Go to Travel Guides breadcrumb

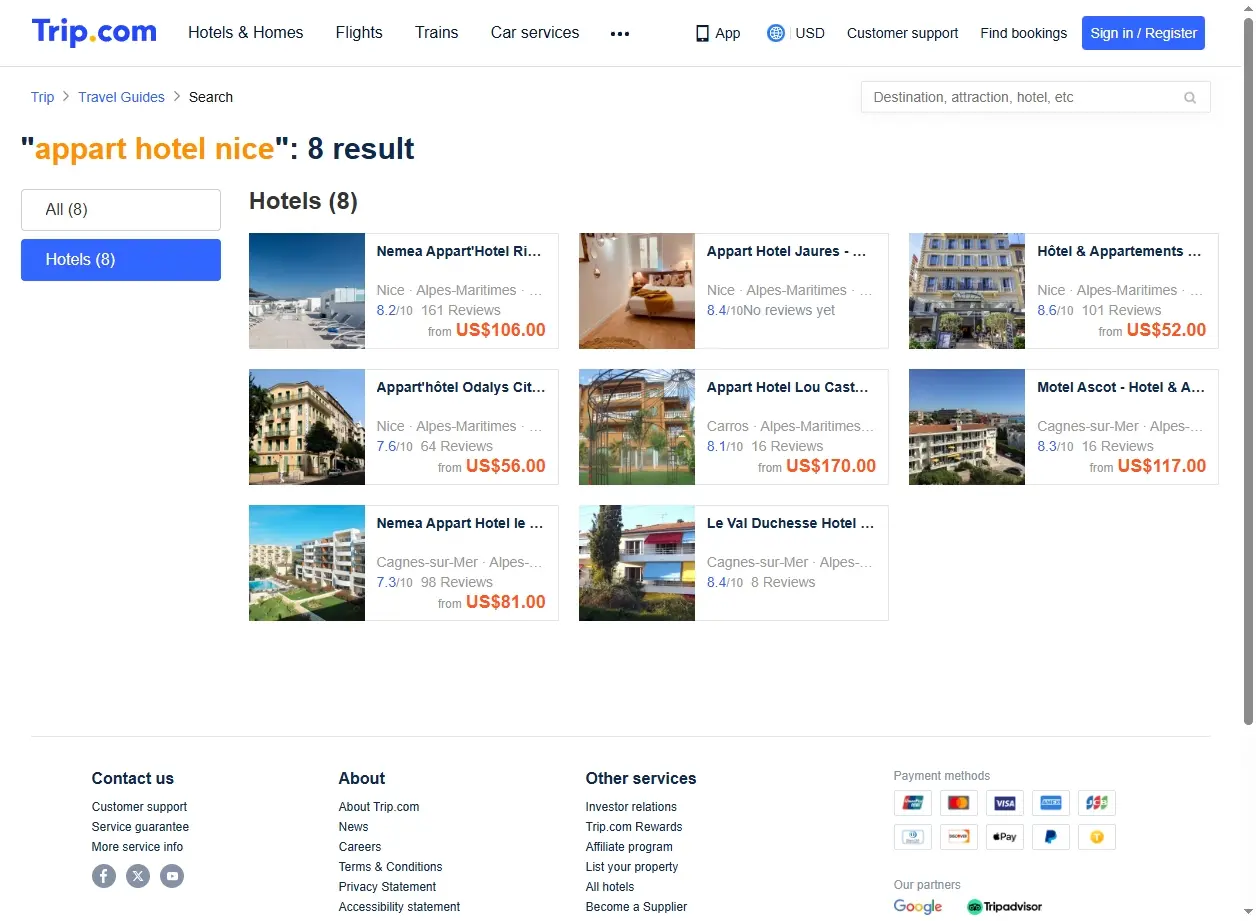tap(121, 97)
